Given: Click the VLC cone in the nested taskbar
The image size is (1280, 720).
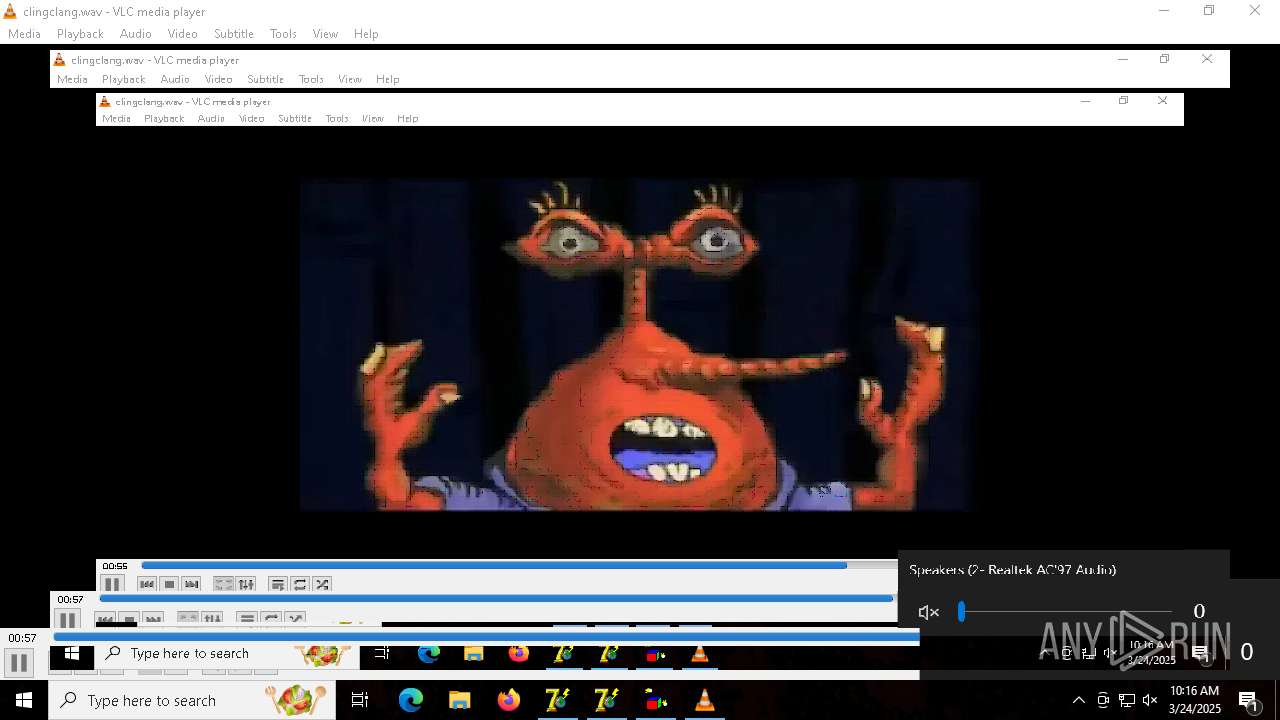Looking at the screenshot, I should click(700, 654).
